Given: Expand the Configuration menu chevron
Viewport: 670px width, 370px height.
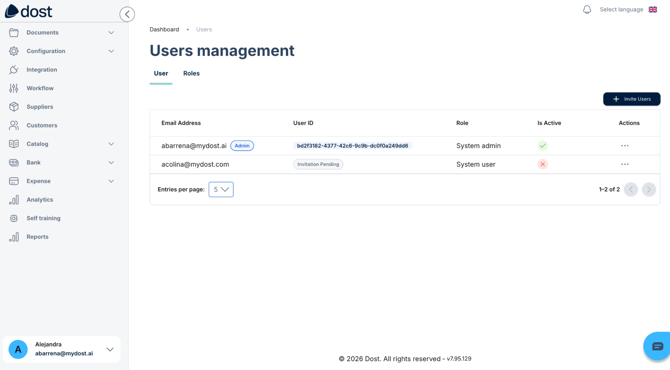Looking at the screenshot, I should click(111, 51).
